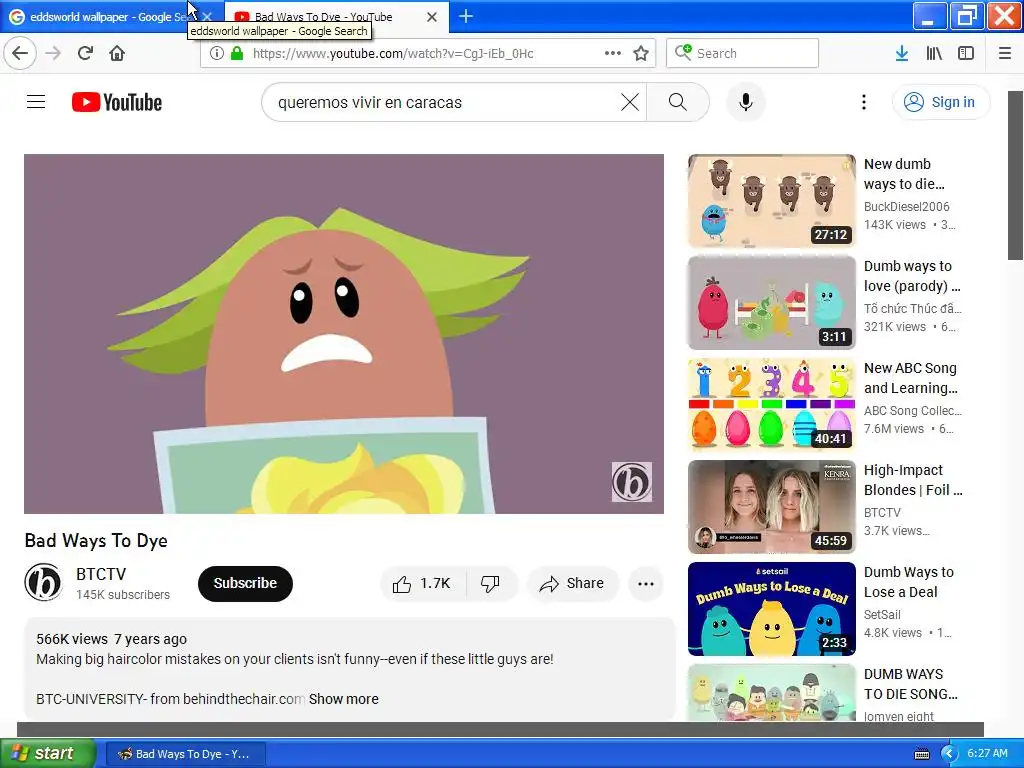The image size is (1024, 768).
Task: Click the Firefox Search box
Action: 742,53
